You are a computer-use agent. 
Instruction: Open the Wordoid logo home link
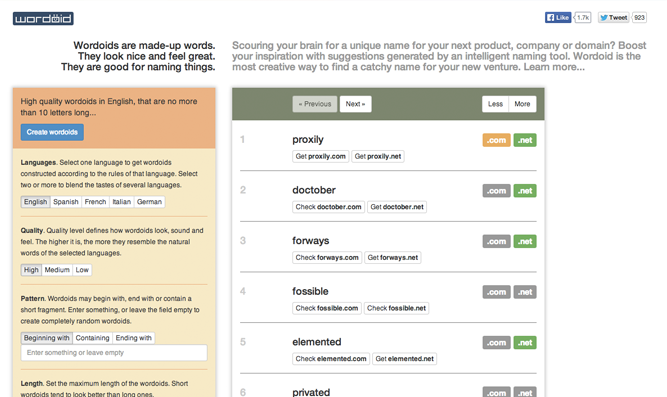pos(43,18)
